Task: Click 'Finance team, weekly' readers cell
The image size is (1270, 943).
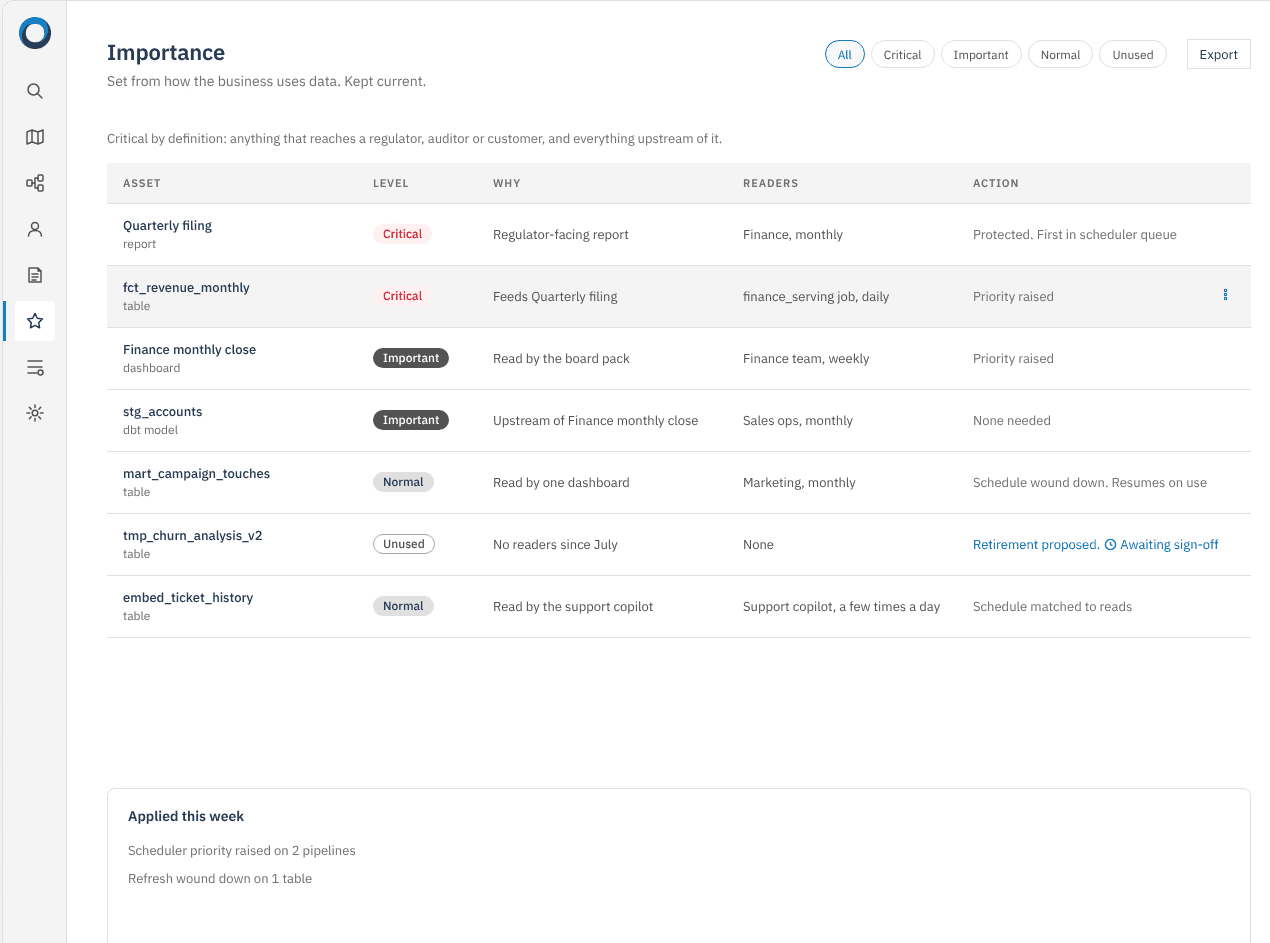Action: pyautogui.click(x=806, y=359)
